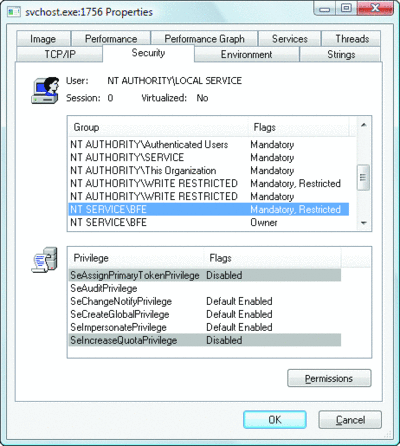Maximize the Properties window

(x=346, y=8)
